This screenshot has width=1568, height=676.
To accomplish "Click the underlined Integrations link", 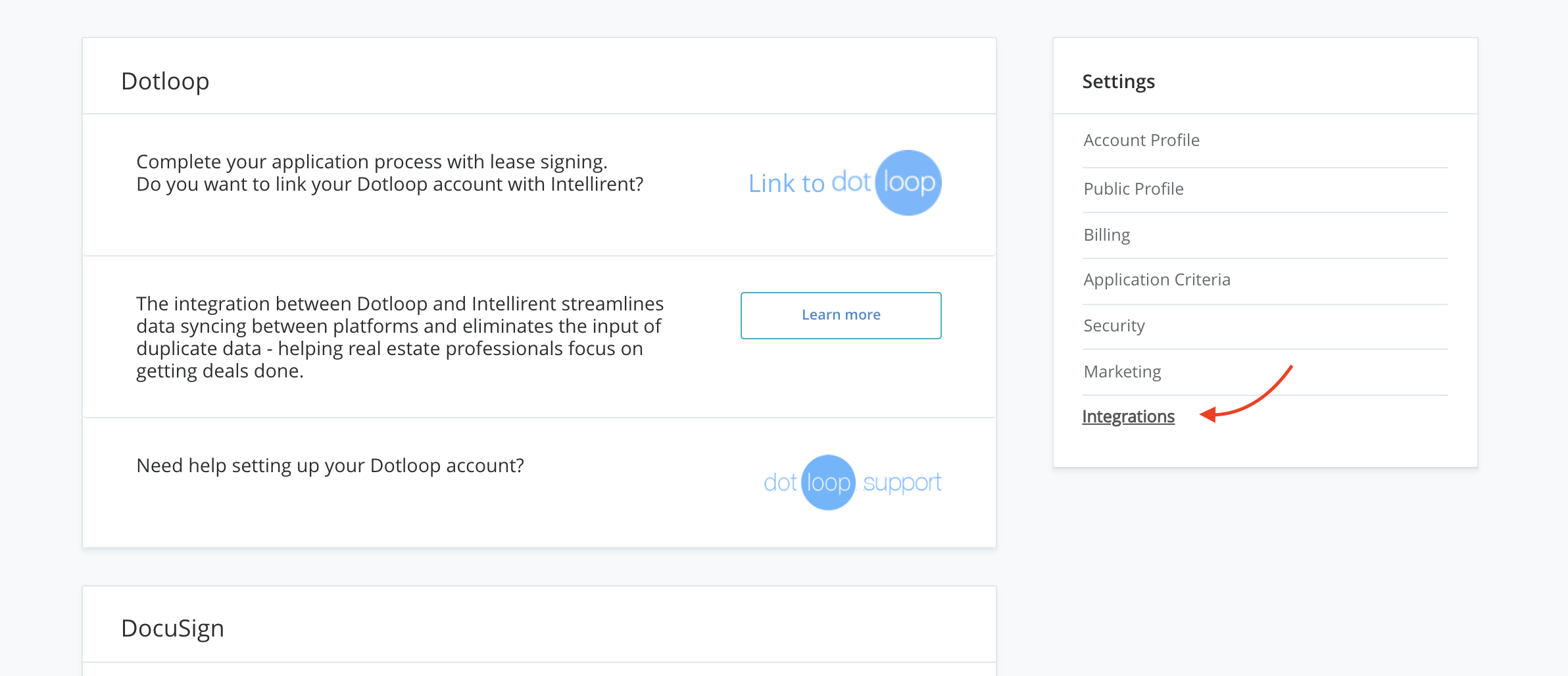I will coord(1128,416).
